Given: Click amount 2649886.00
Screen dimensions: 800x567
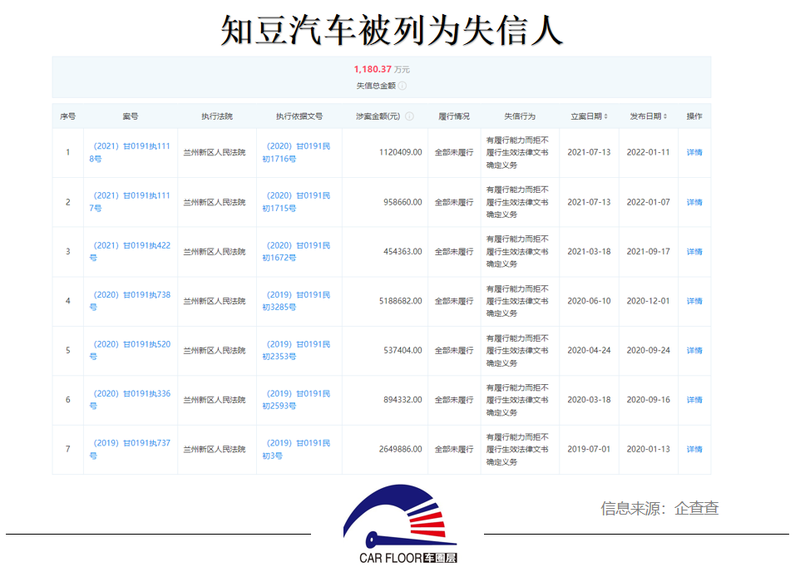Looking at the screenshot, I should [x=401, y=449].
